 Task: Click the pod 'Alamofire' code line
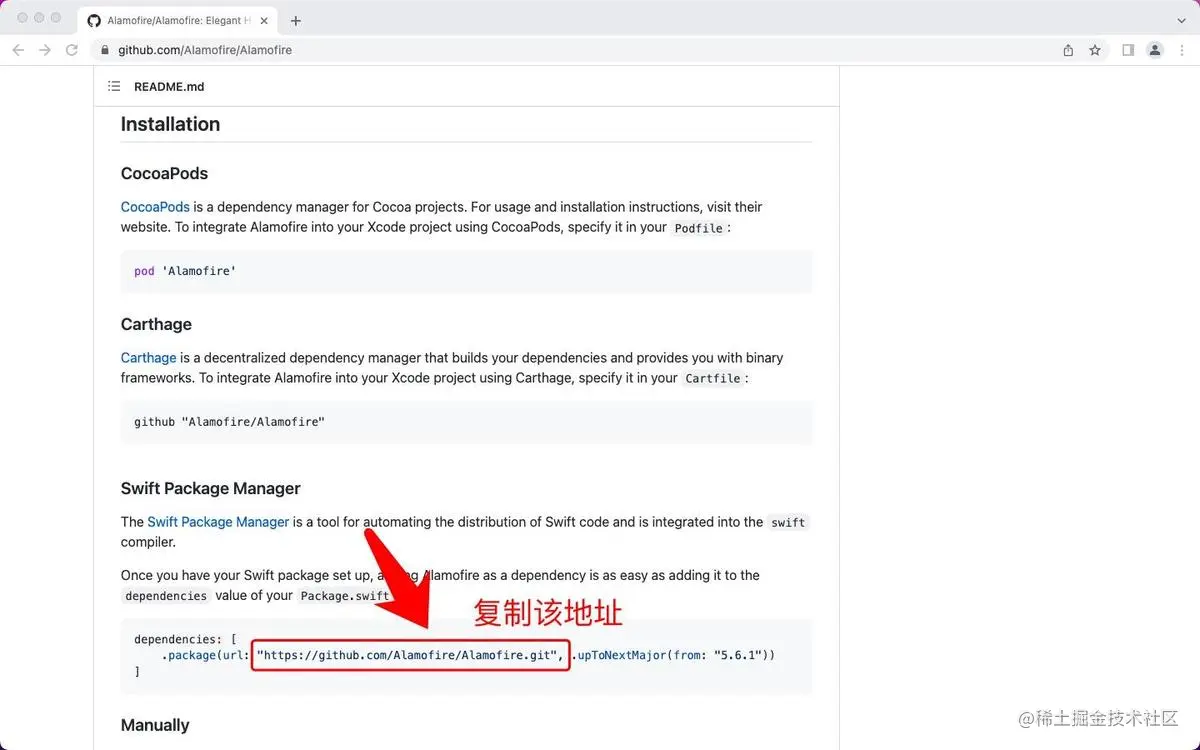(x=185, y=271)
